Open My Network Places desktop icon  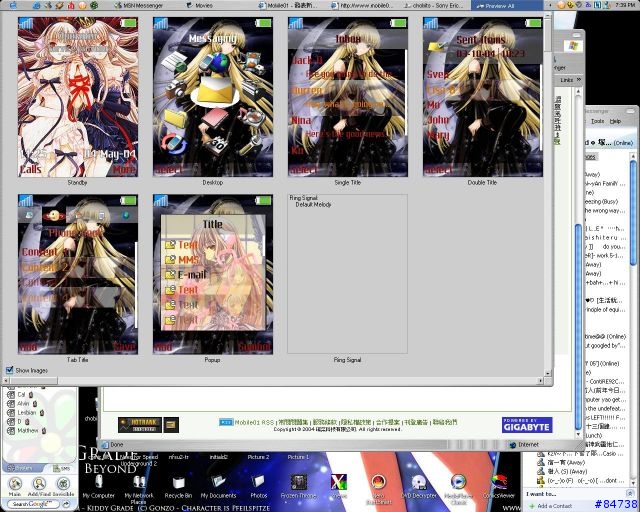(x=138, y=488)
